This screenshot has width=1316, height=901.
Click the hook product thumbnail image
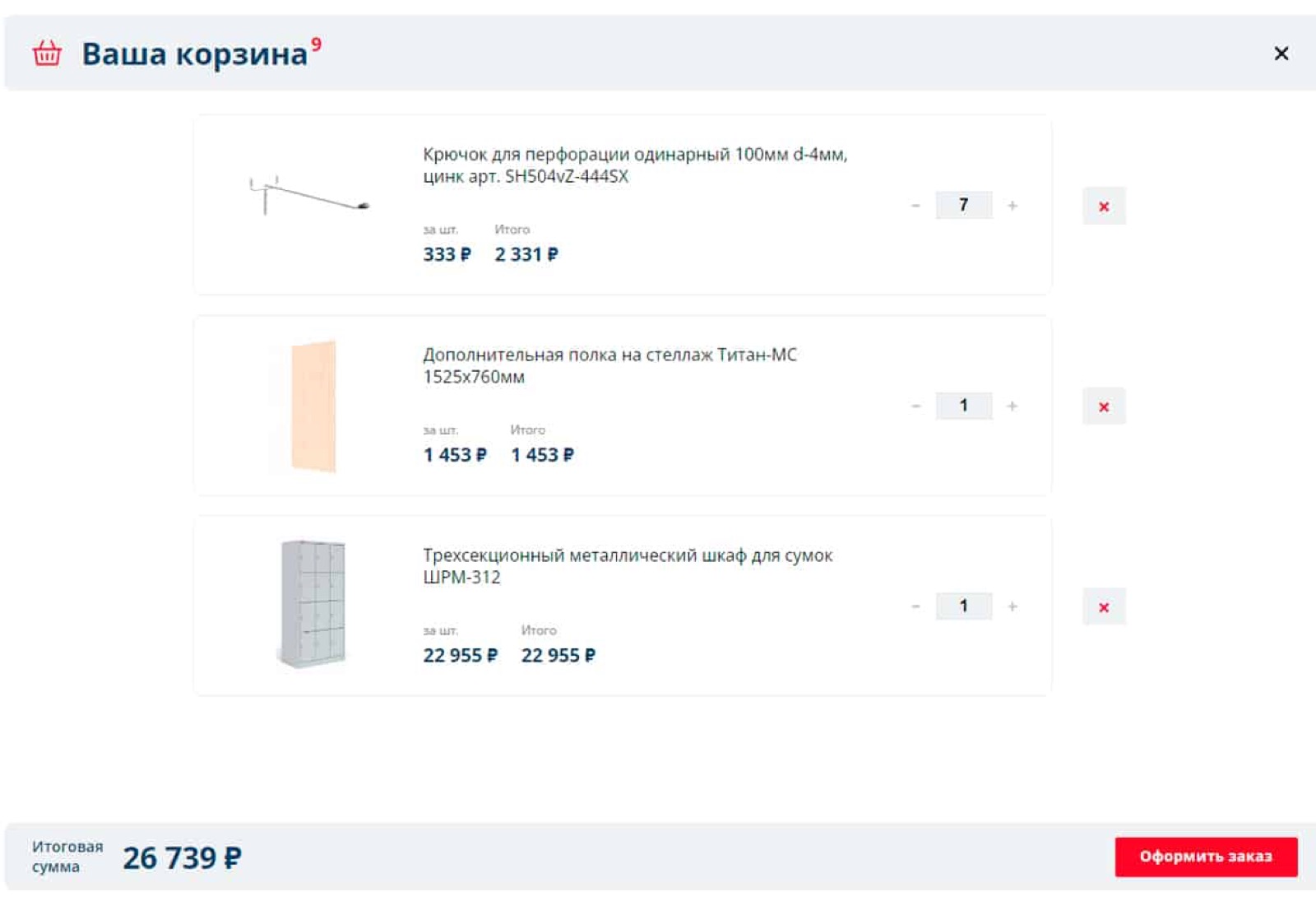(310, 196)
